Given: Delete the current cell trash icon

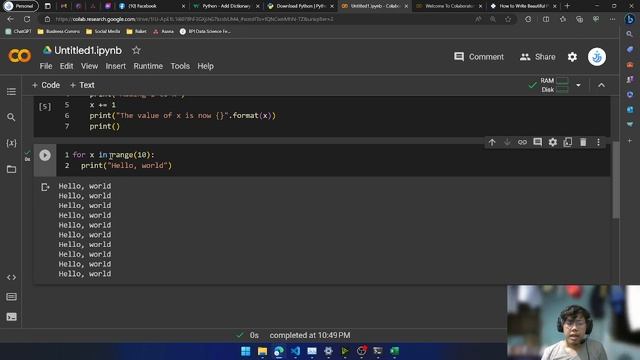Looking at the screenshot, I should (583, 142).
